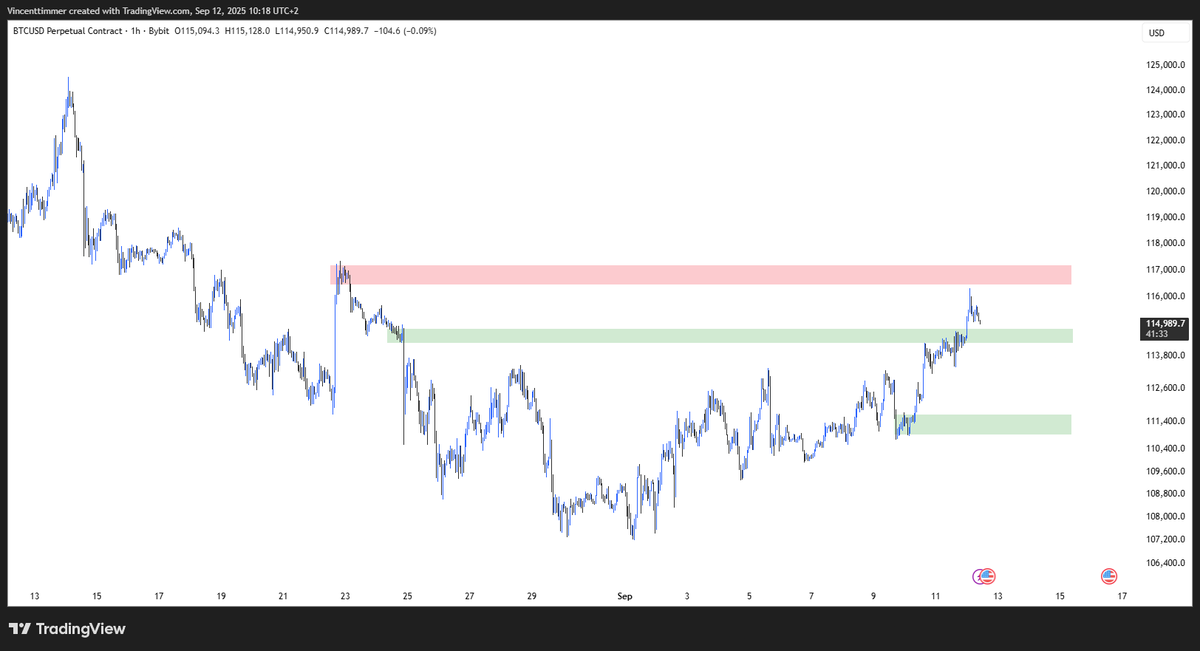This screenshot has height=651, width=1200.
Task: Click the 122,000.0 price axis label
Action: (1167, 141)
